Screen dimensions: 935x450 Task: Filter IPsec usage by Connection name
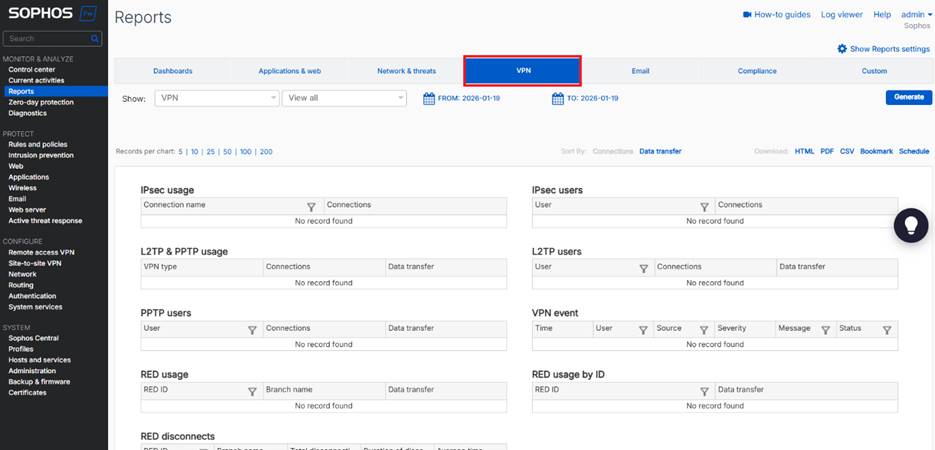point(311,206)
